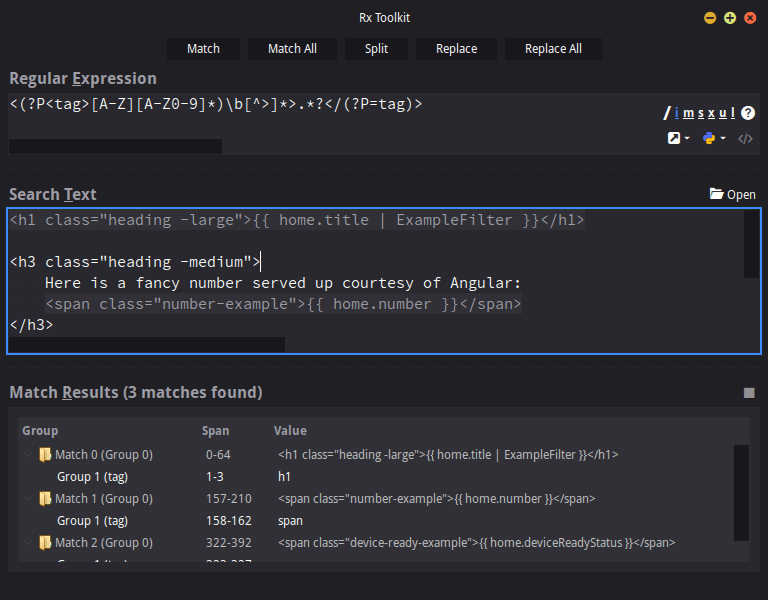768x600 pixels.
Task: Click the Match 0 folder icon
Action: (x=45, y=455)
